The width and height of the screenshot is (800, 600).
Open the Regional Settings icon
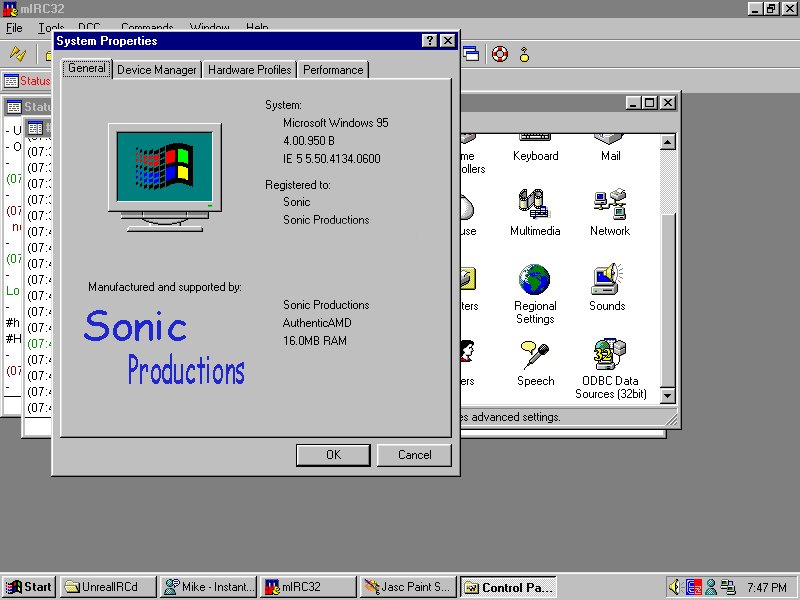(x=534, y=280)
